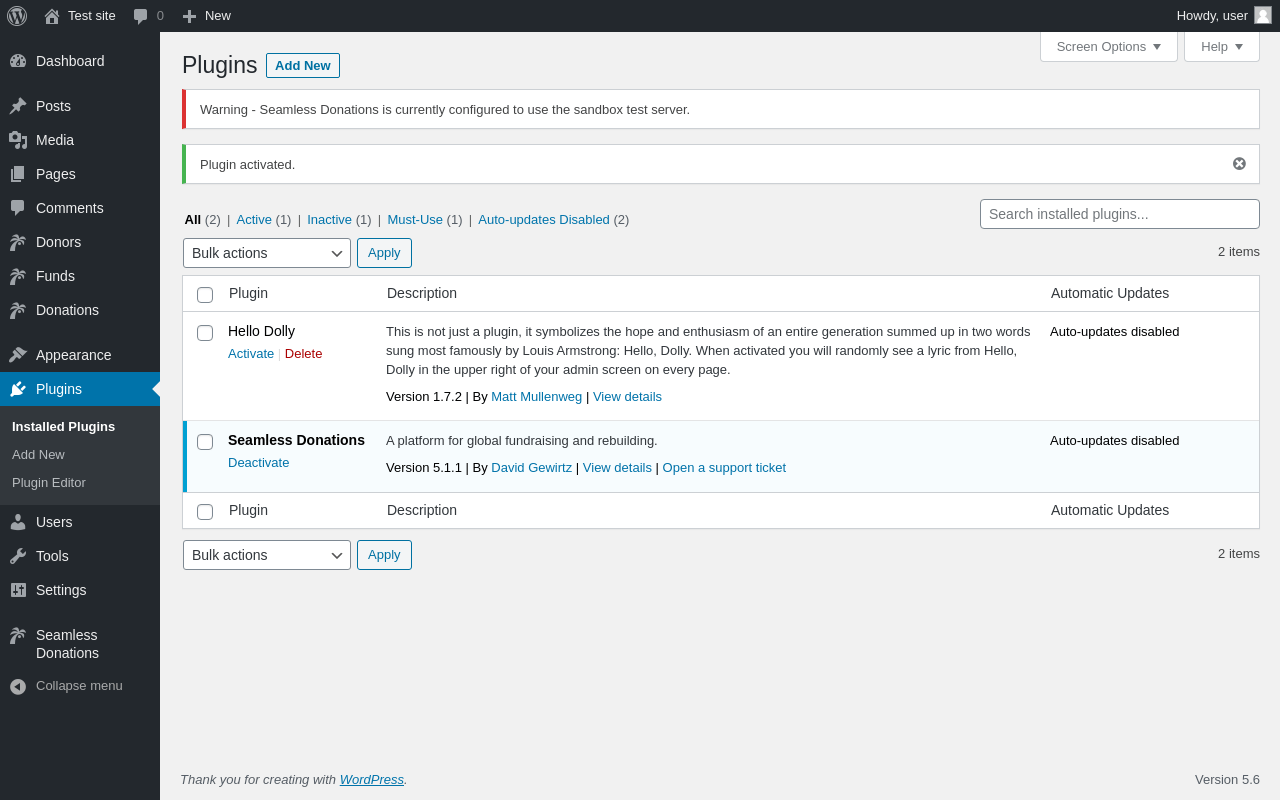Viewport: 1280px width, 800px height.
Task: Click the Add New button beside Plugins
Action: pyautogui.click(x=303, y=65)
